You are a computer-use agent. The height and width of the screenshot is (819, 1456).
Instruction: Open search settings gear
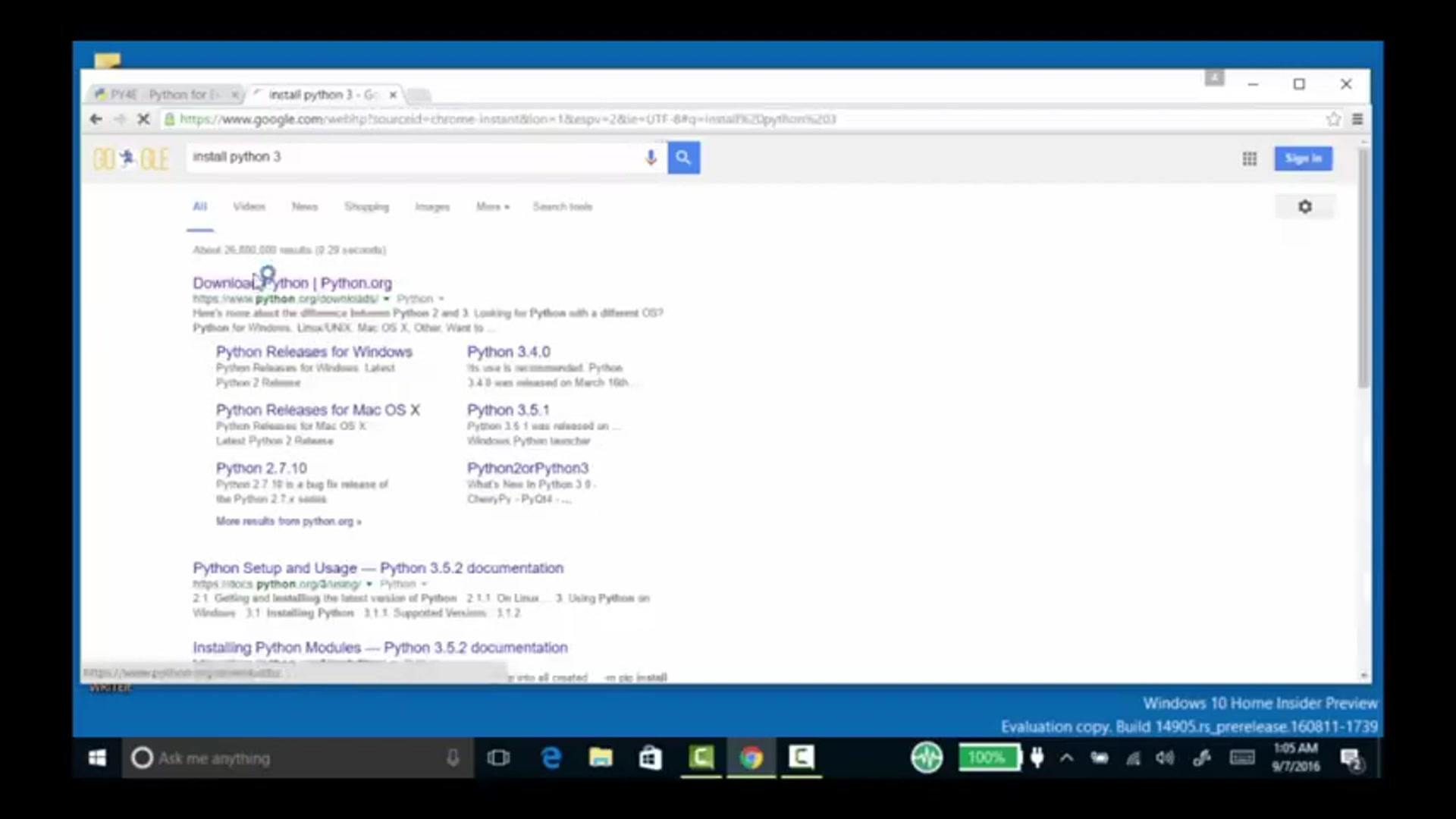pyautogui.click(x=1305, y=206)
